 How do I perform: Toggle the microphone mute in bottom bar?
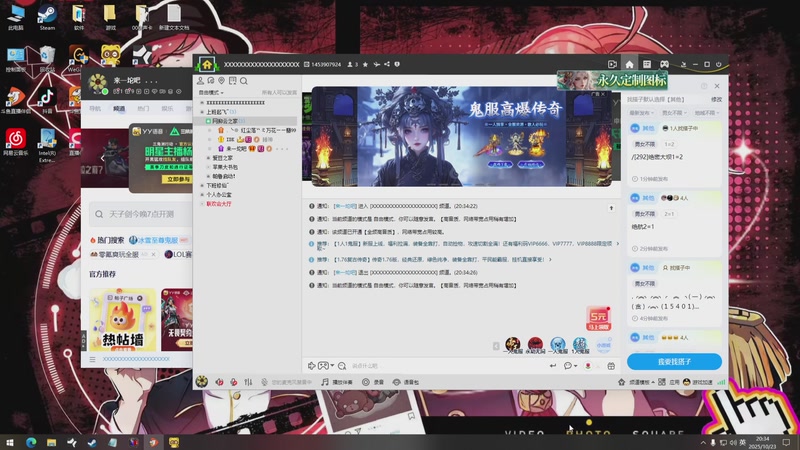coord(264,382)
